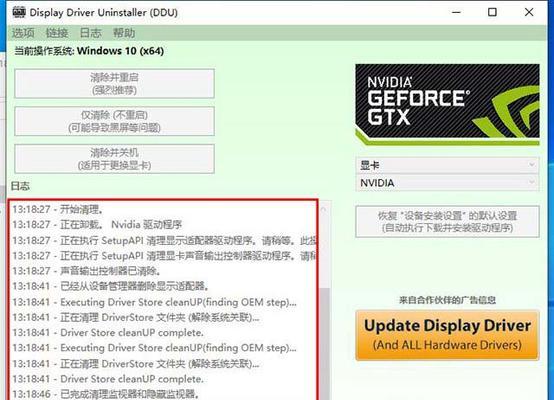Click the 来自合作伙伴的广告信息 label
This screenshot has width=554, height=400.
[447, 300]
